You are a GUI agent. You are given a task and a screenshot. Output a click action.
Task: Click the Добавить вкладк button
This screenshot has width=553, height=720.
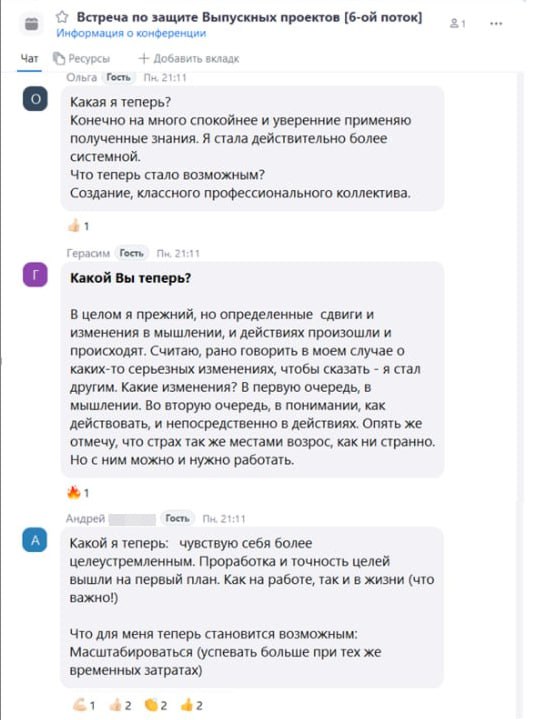(189, 58)
